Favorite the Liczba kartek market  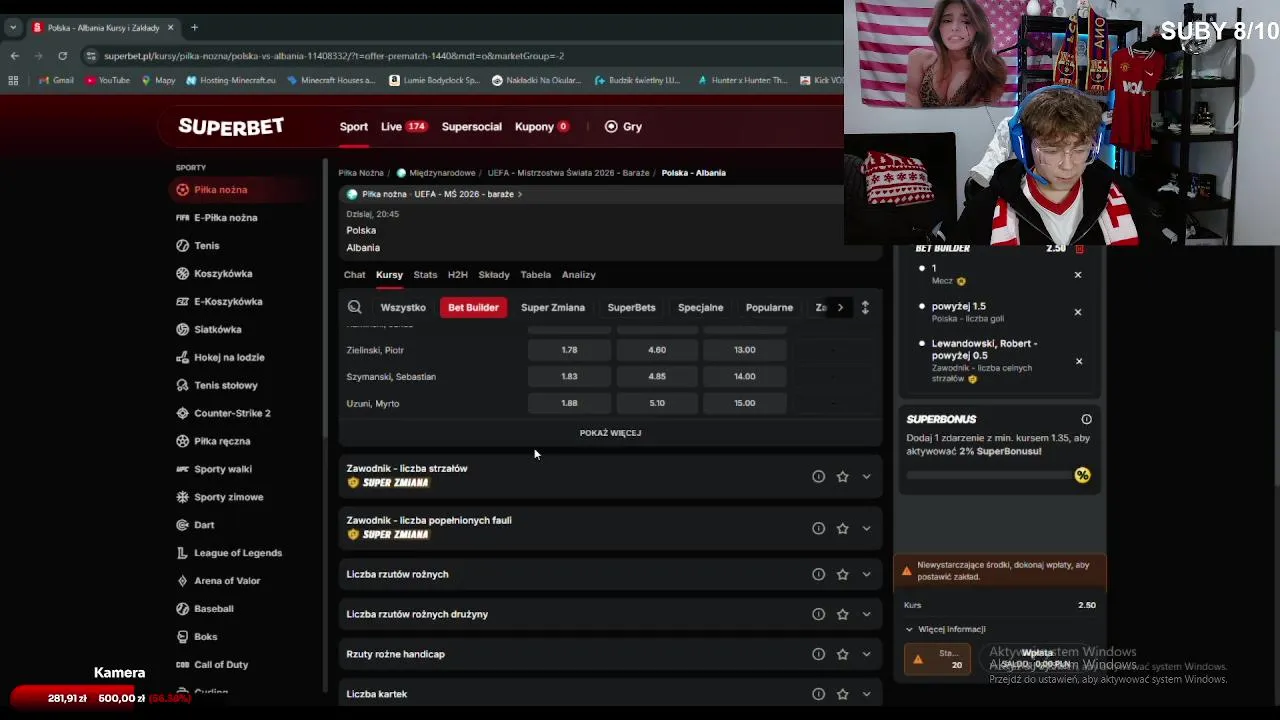(842, 694)
